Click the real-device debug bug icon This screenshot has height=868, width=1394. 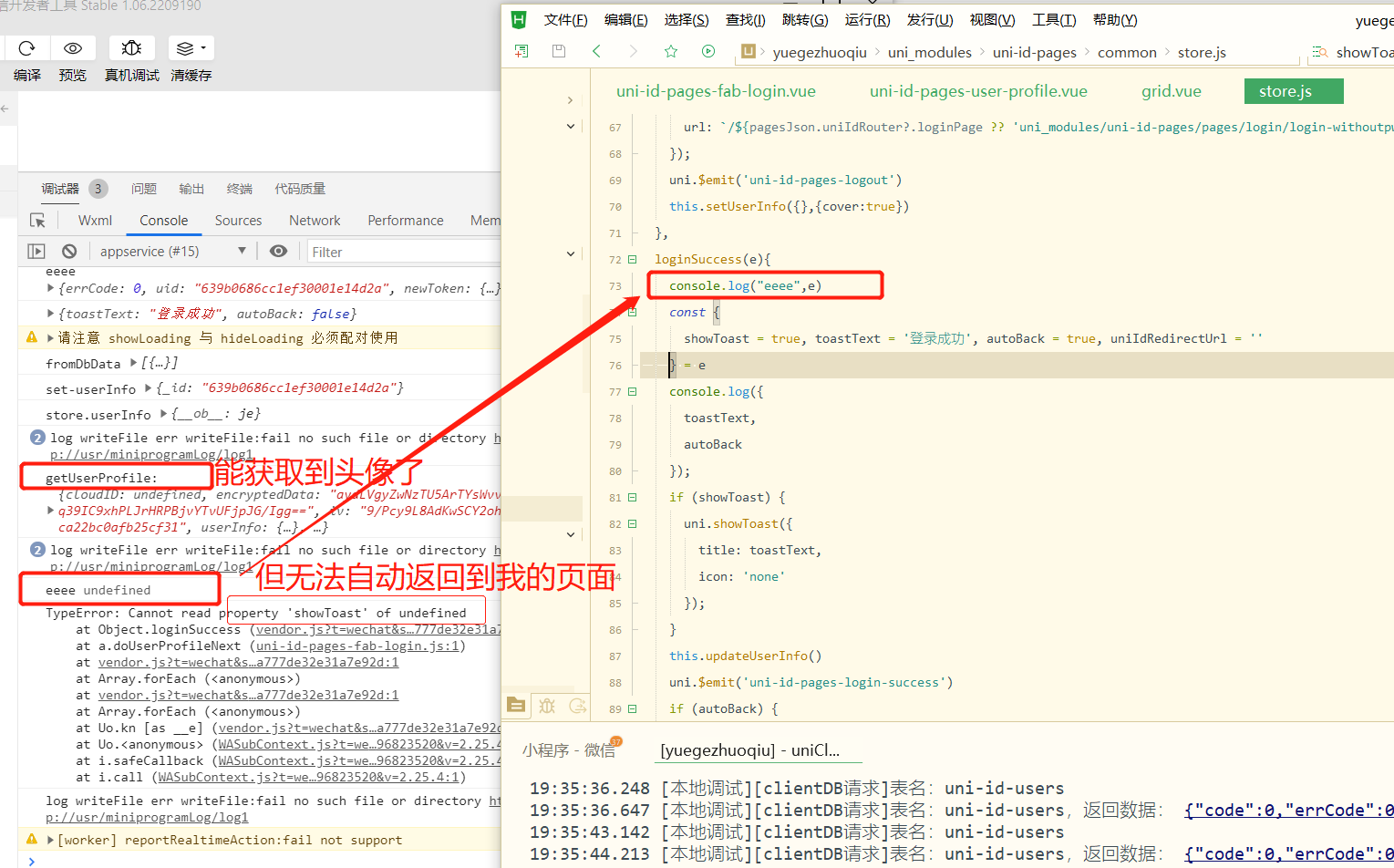point(131,48)
